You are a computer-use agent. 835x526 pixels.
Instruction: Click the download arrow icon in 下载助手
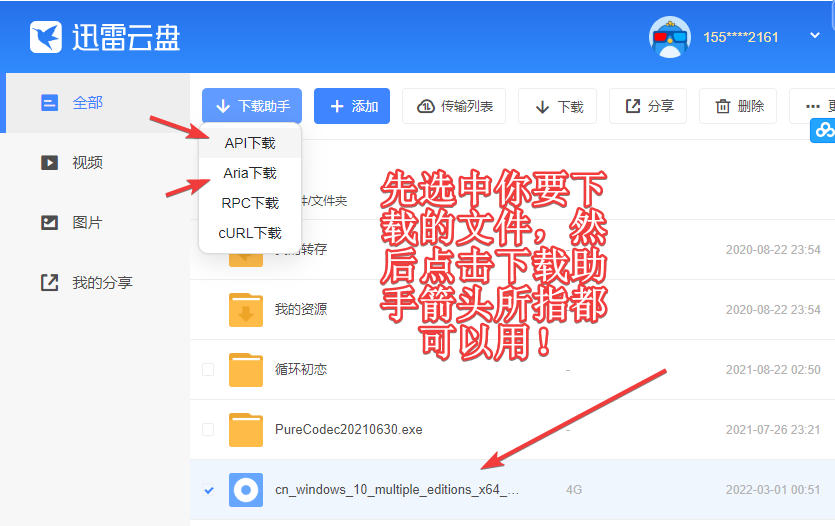coord(223,106)
